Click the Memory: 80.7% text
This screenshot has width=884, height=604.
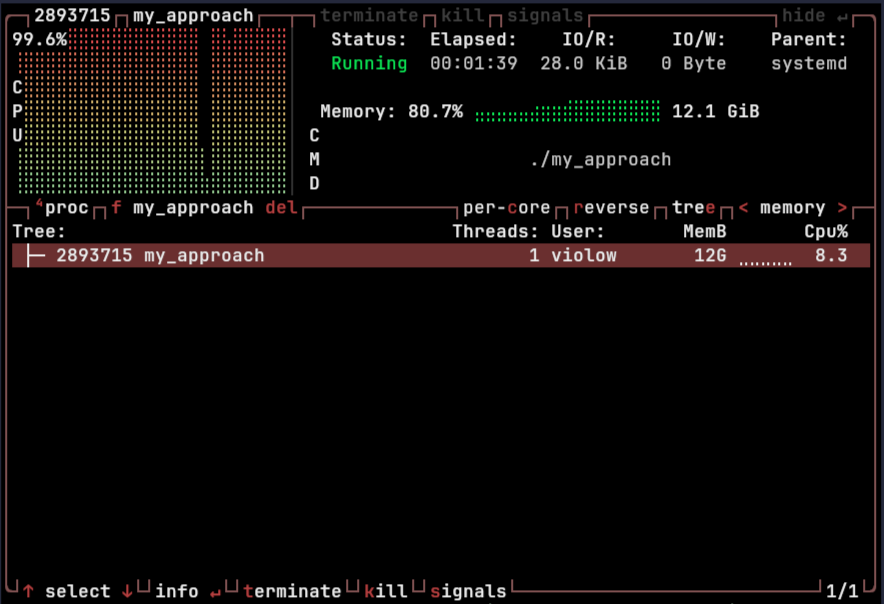[391, 111]
